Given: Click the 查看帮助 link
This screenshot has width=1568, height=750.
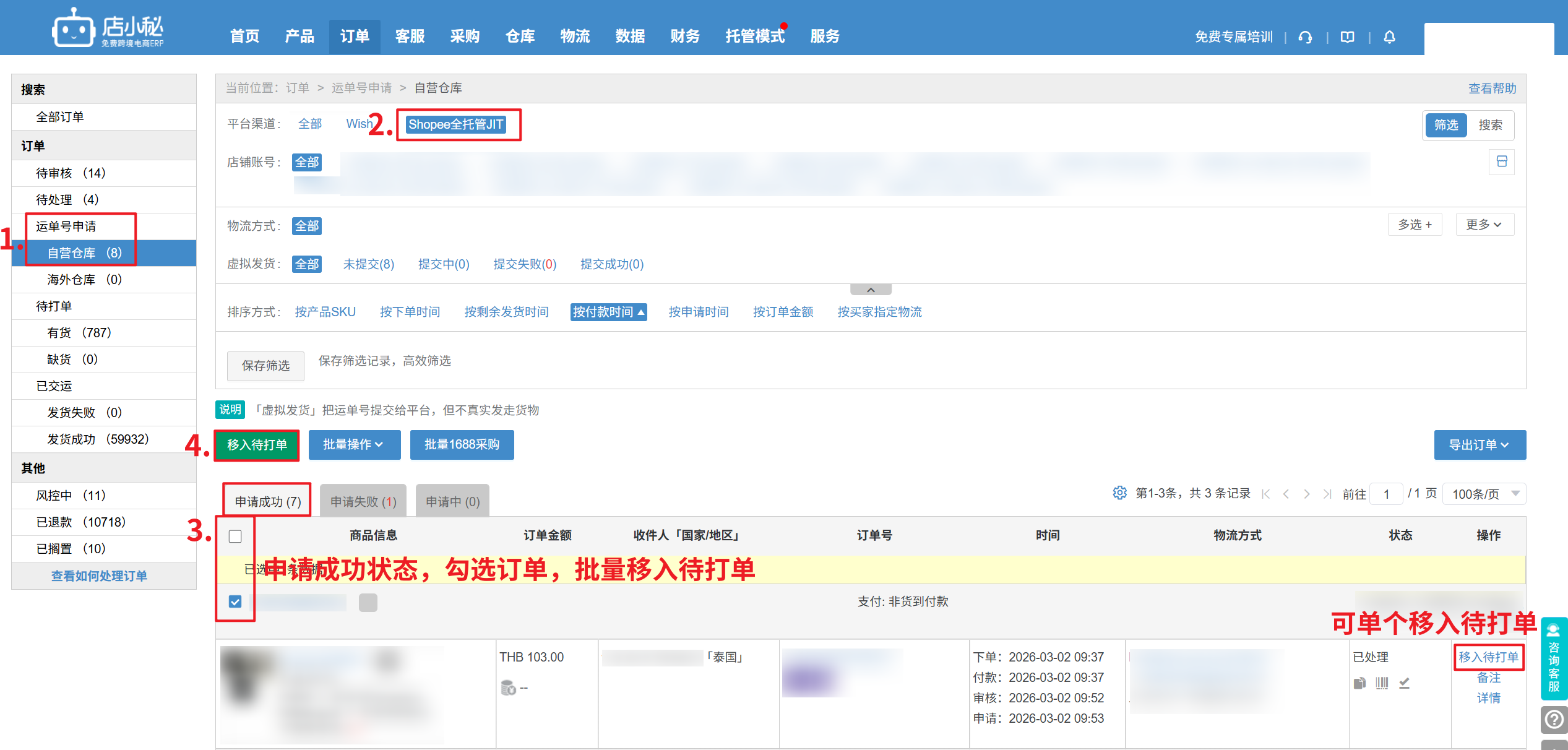Looking at the screenshot, I should point(1492,88).
